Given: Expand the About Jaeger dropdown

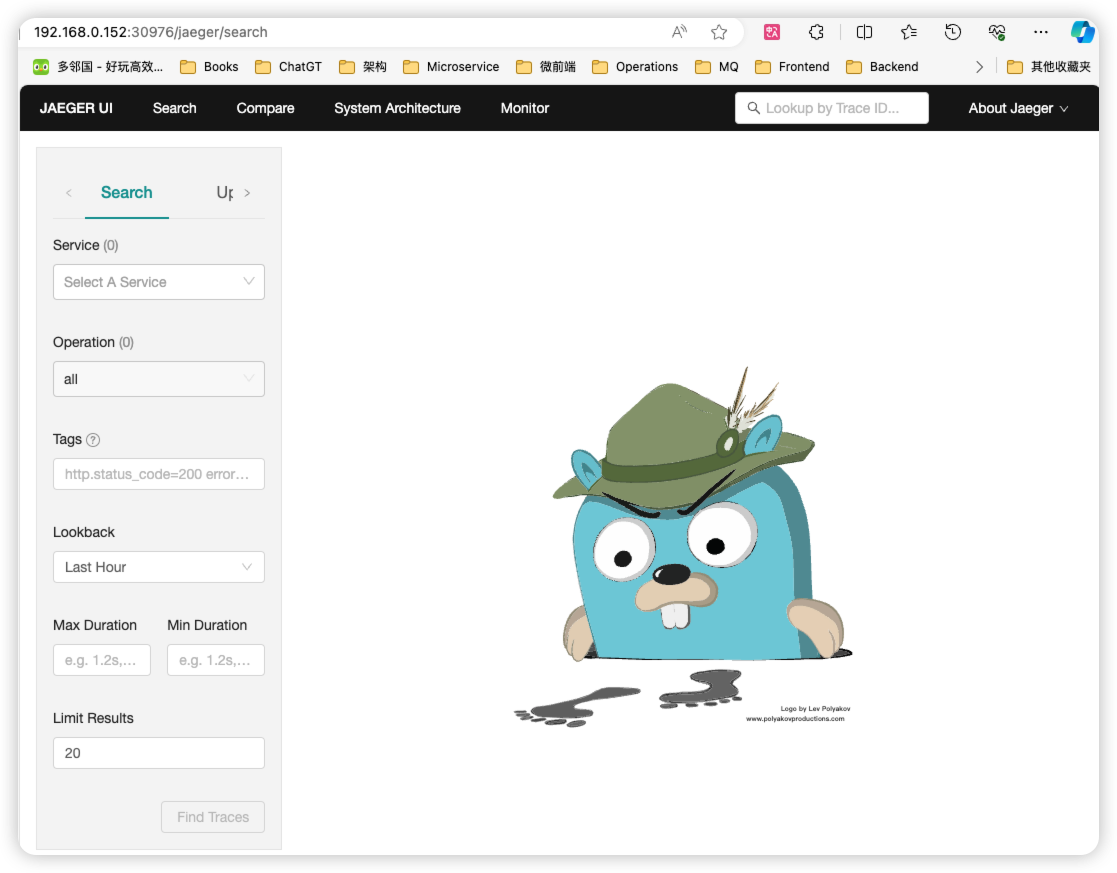Looking at the screenshot, I should click(x=1018, y=108).
